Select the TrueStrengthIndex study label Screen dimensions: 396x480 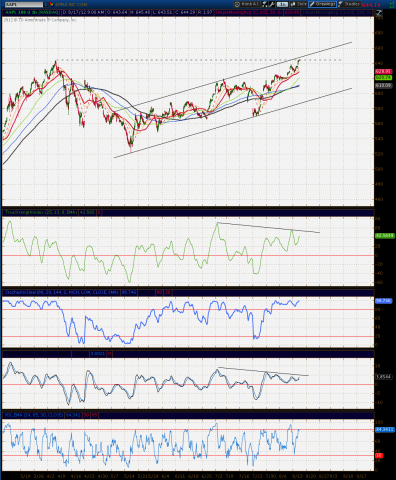pos(41,212)
